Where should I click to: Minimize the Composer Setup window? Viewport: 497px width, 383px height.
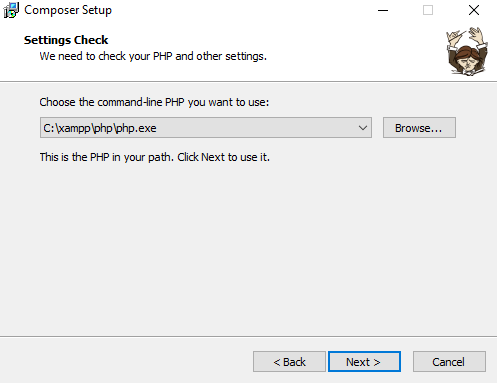click(x=383, y=10)
